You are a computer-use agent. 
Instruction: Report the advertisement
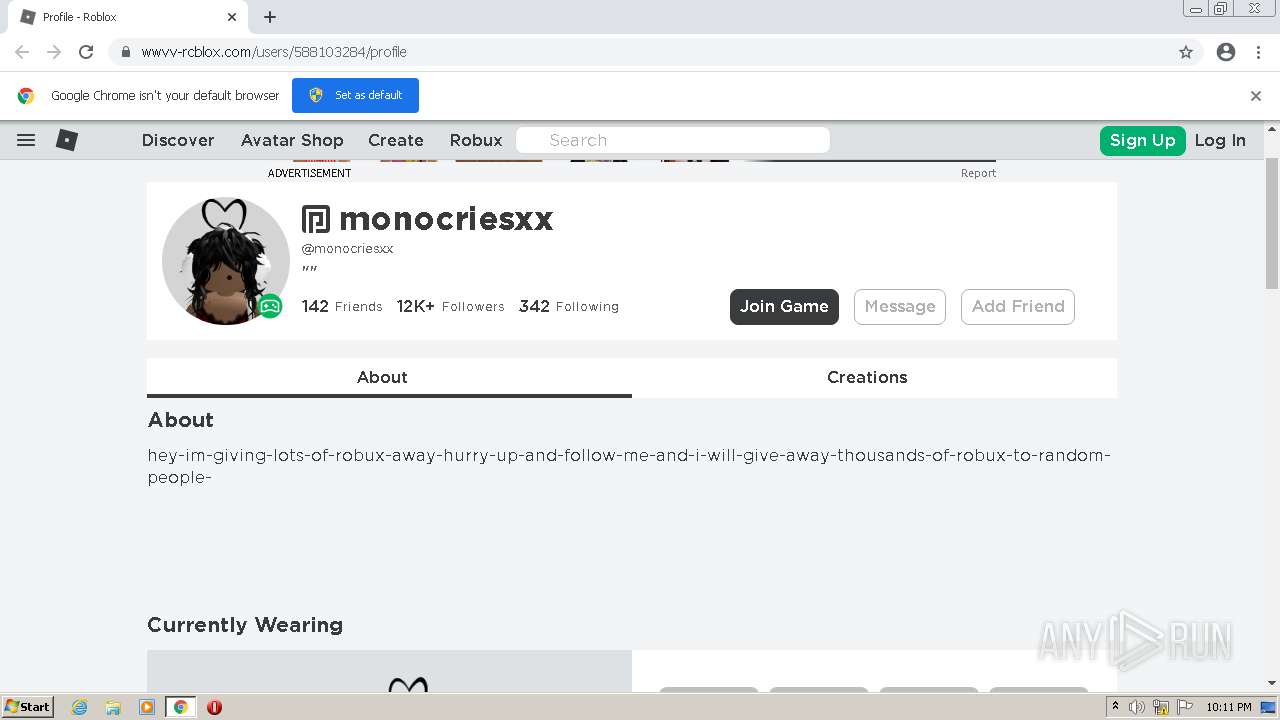pos(978,173)
